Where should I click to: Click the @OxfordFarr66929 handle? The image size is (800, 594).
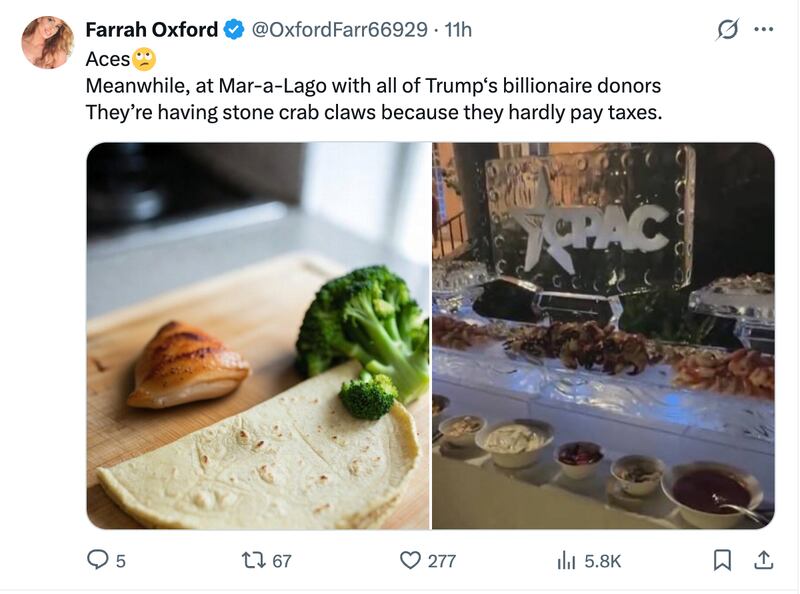click(x=338, y=30)
